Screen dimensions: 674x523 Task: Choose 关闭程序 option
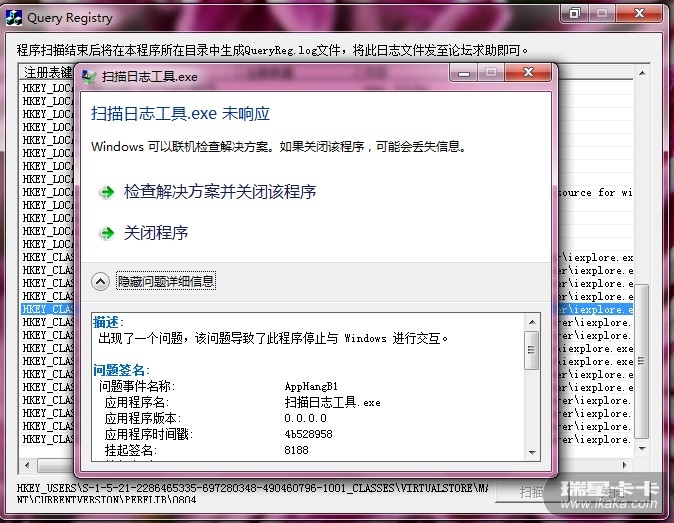pyautogui.click(x=156, y=233)
